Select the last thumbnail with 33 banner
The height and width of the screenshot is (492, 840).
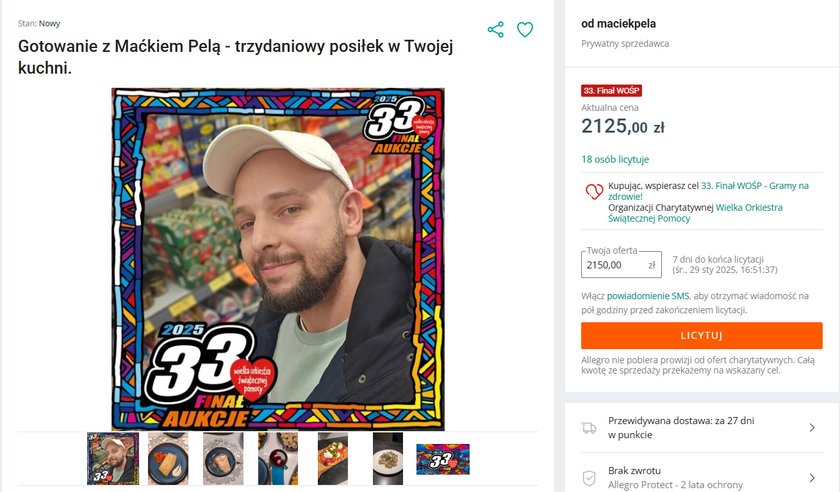(x=443, y=459)
